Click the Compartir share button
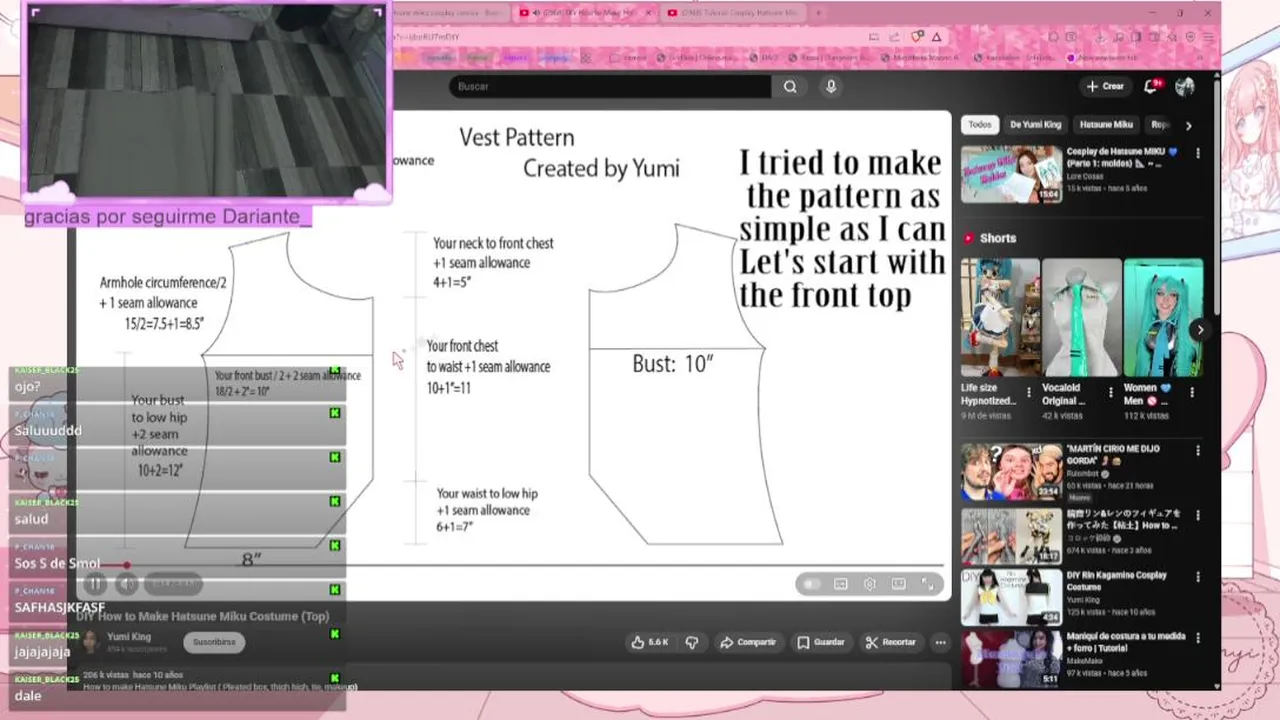This screenshot has width=1280, height=720. coord(748,642)
